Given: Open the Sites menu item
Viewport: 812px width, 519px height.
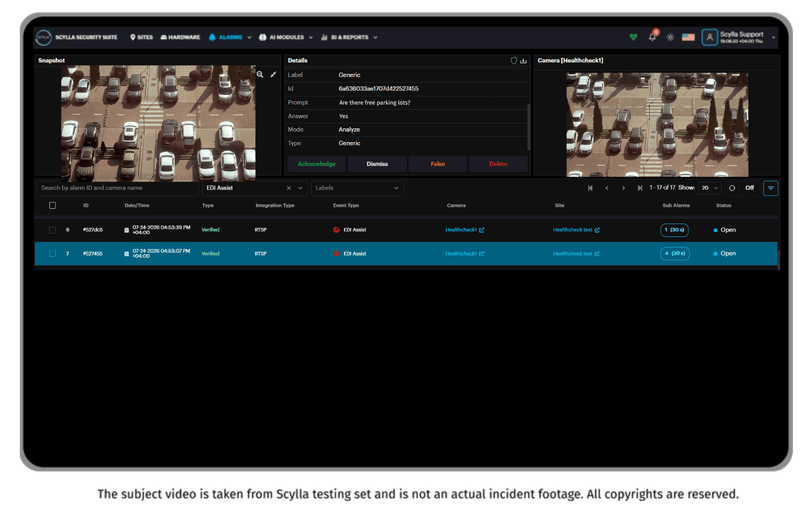Looking at the screenshot, I should 141,37.
